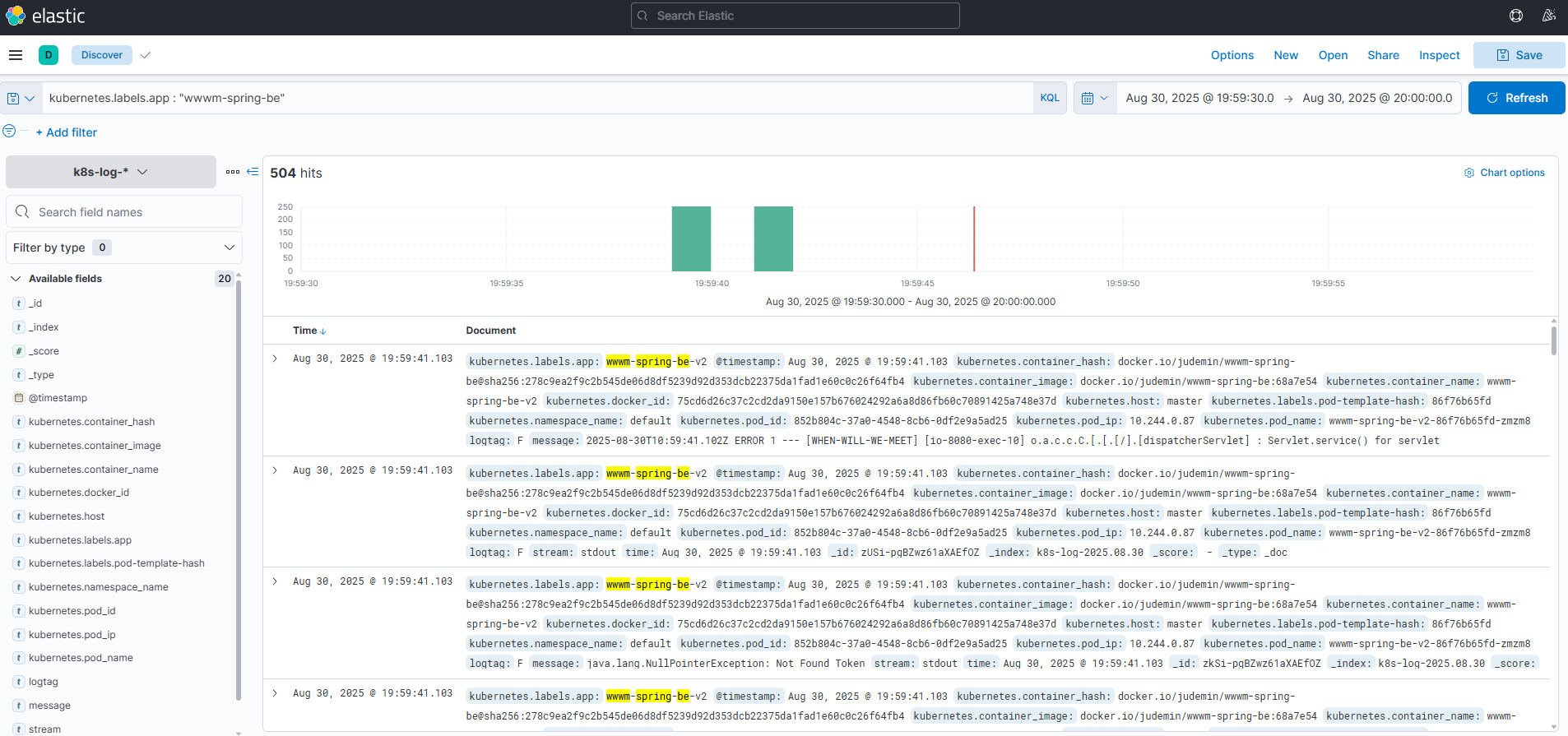Click the Elastic logo
This screenshot has height=736, width=1568.
click(45, 16)
